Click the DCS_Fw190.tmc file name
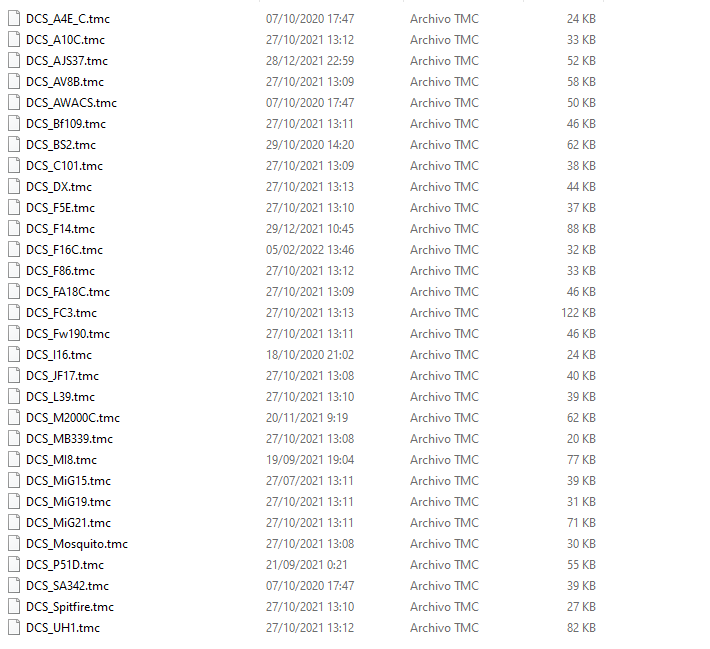 click(x=68, y=334)
